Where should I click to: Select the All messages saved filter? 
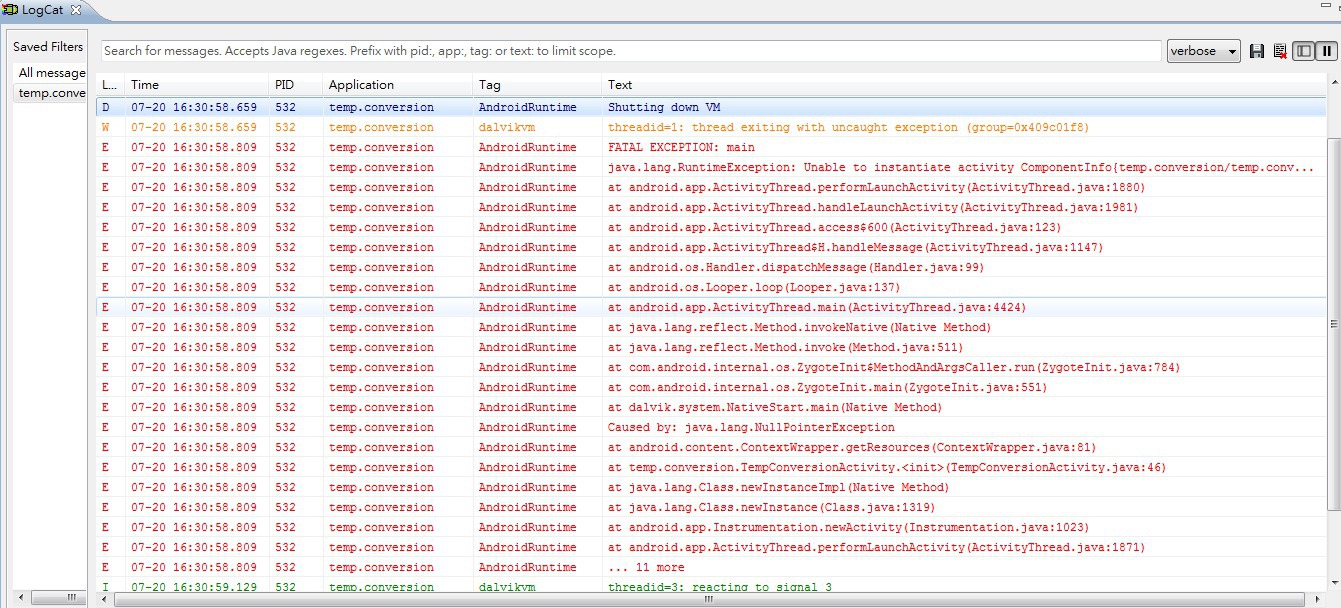[x=51, y=73]
